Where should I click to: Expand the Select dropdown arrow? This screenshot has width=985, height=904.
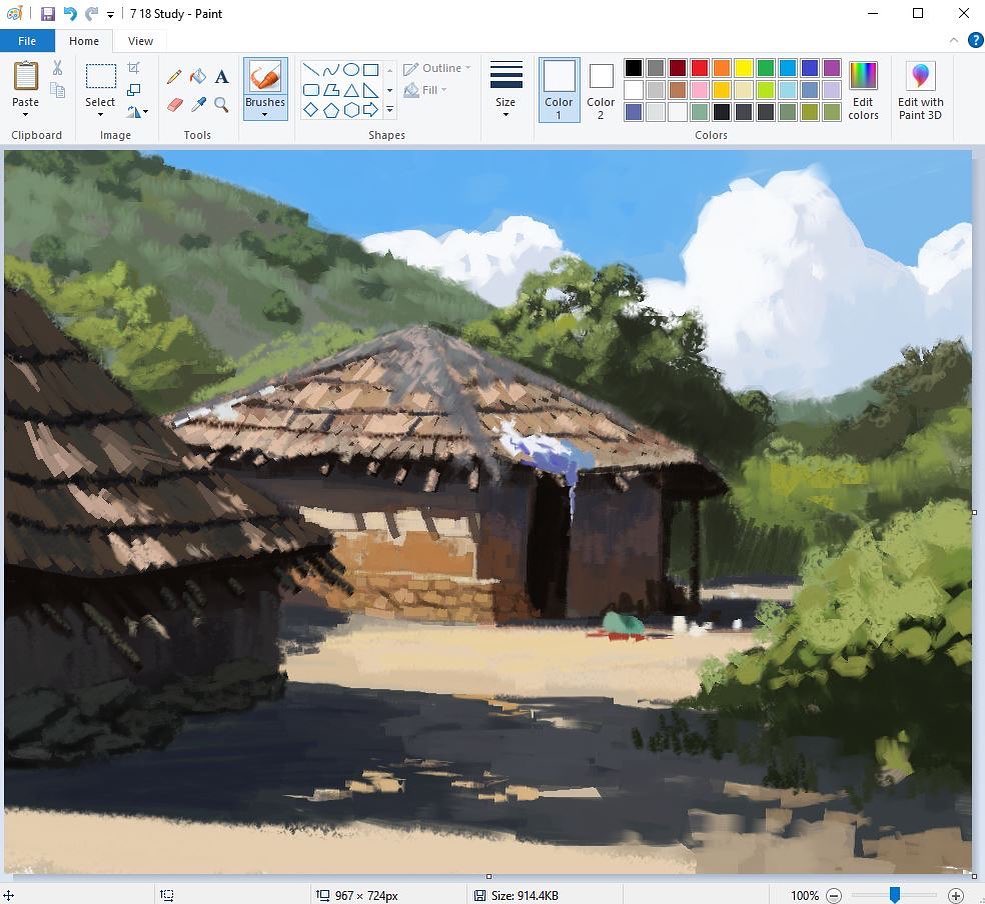coord(101,115)
